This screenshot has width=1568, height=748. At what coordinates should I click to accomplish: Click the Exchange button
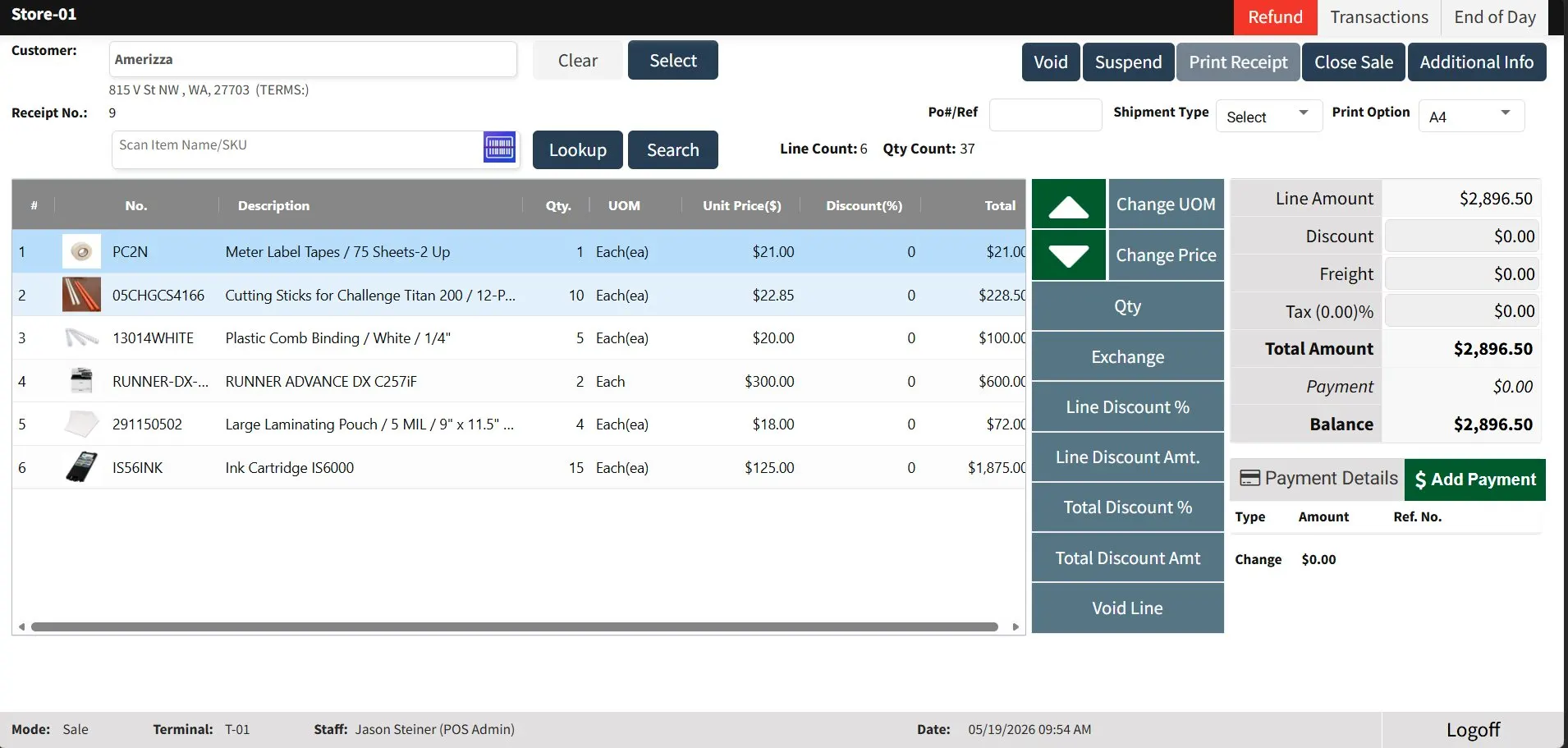tap(1128, 356)
